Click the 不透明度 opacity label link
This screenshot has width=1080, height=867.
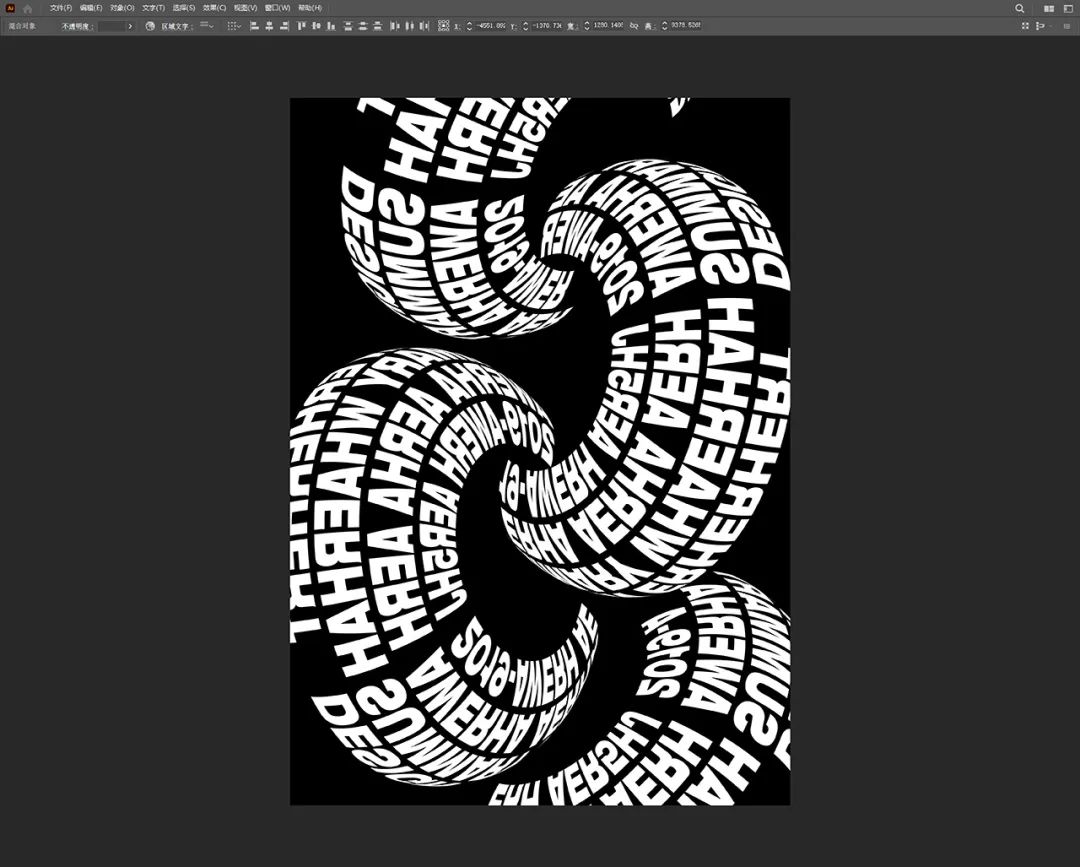[x=77, y=25]
